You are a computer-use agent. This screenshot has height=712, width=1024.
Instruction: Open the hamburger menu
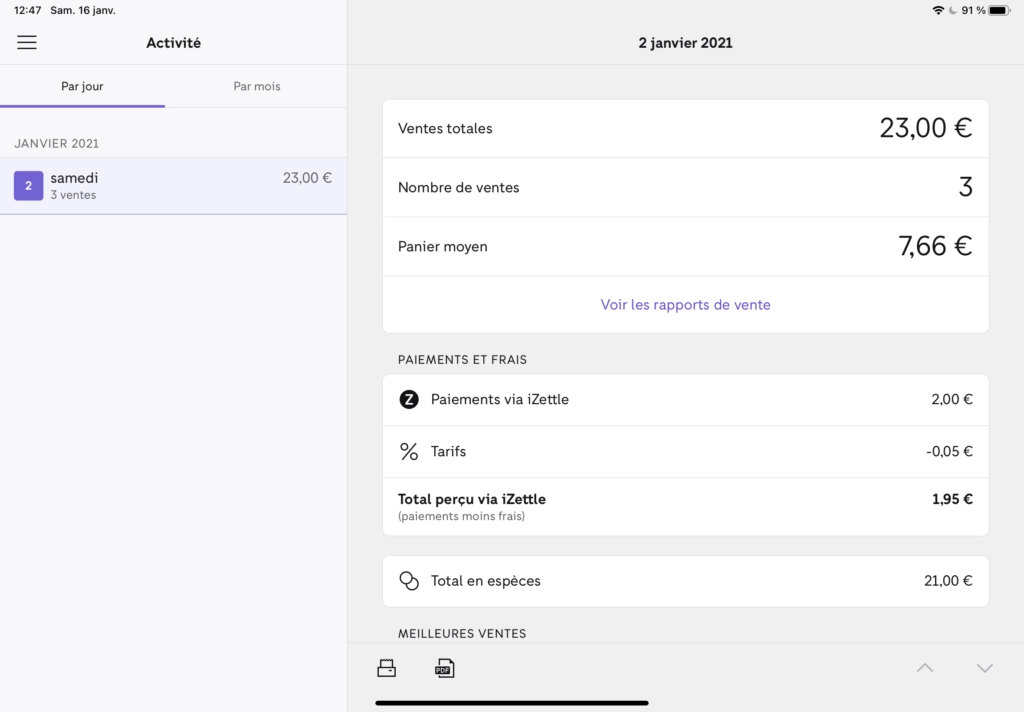point(27,42)
